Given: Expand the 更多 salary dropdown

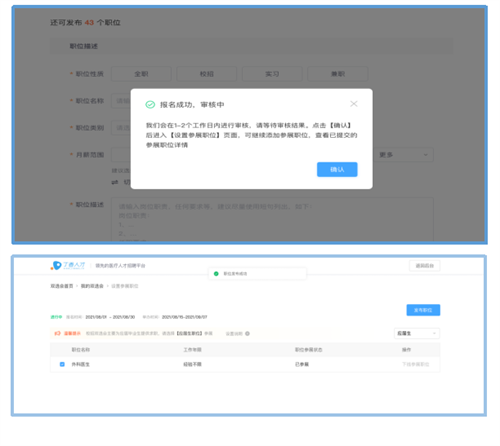Looking at the screenshot, I should pos(403,155).
